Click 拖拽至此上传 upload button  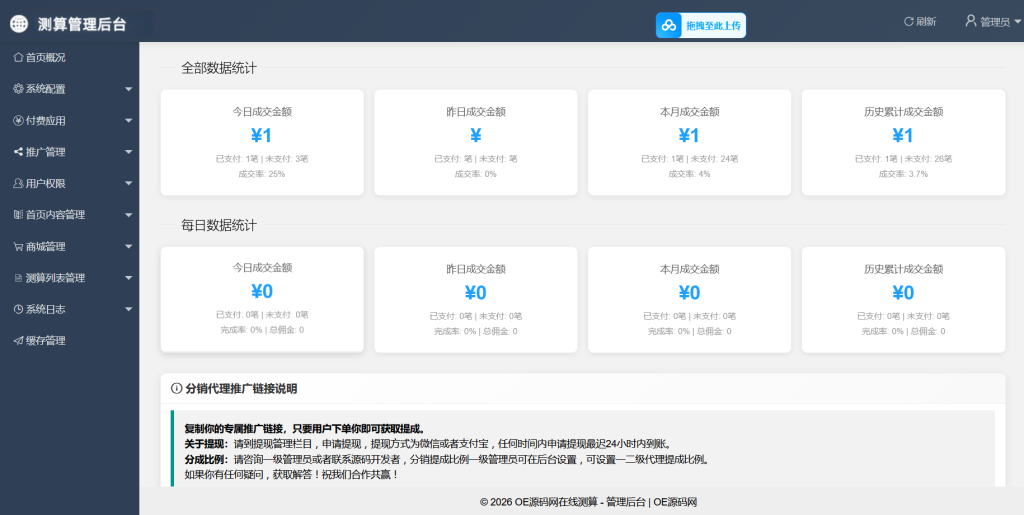point(701,25)
